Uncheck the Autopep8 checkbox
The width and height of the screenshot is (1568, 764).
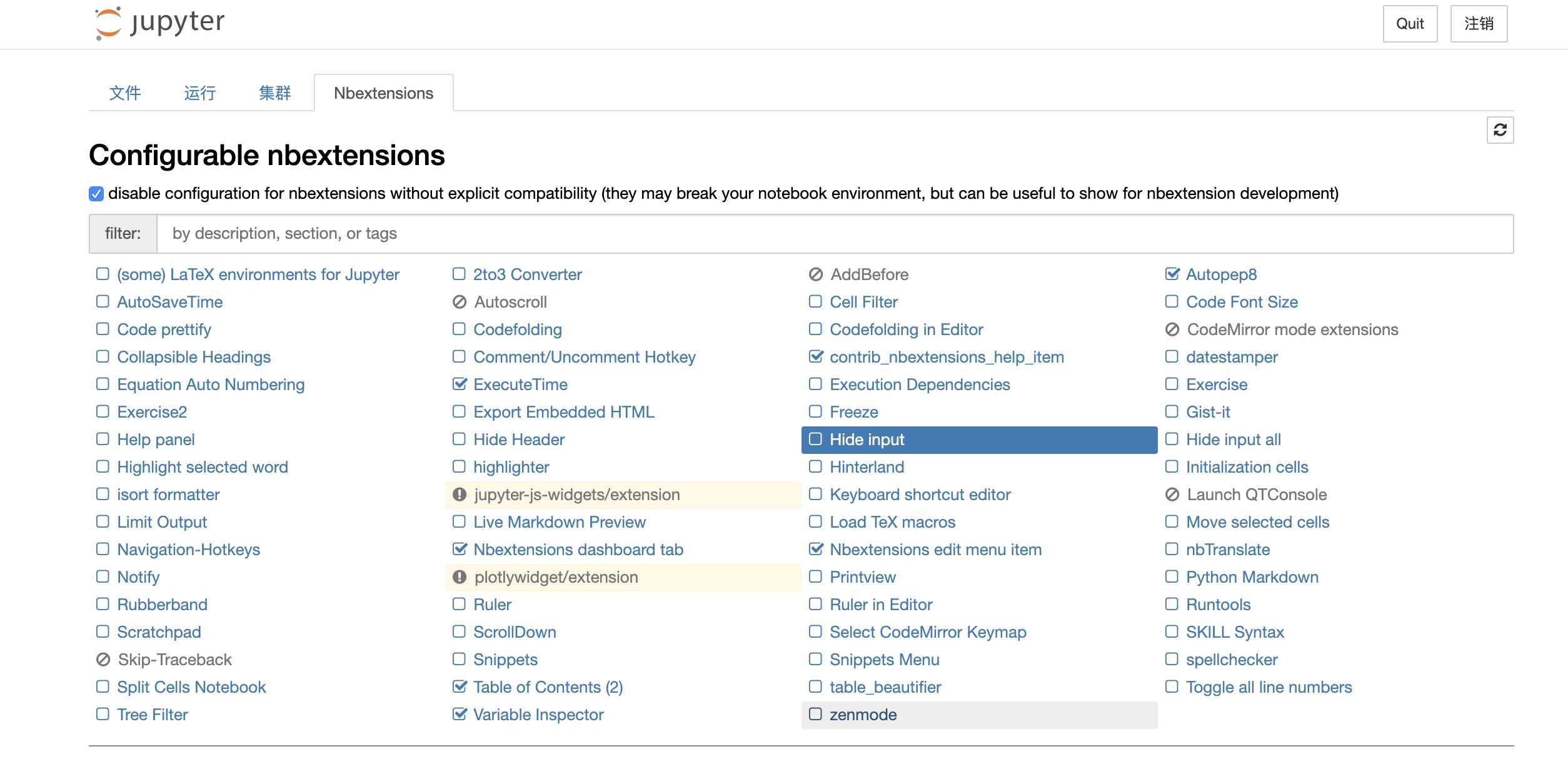[1172, 274]
